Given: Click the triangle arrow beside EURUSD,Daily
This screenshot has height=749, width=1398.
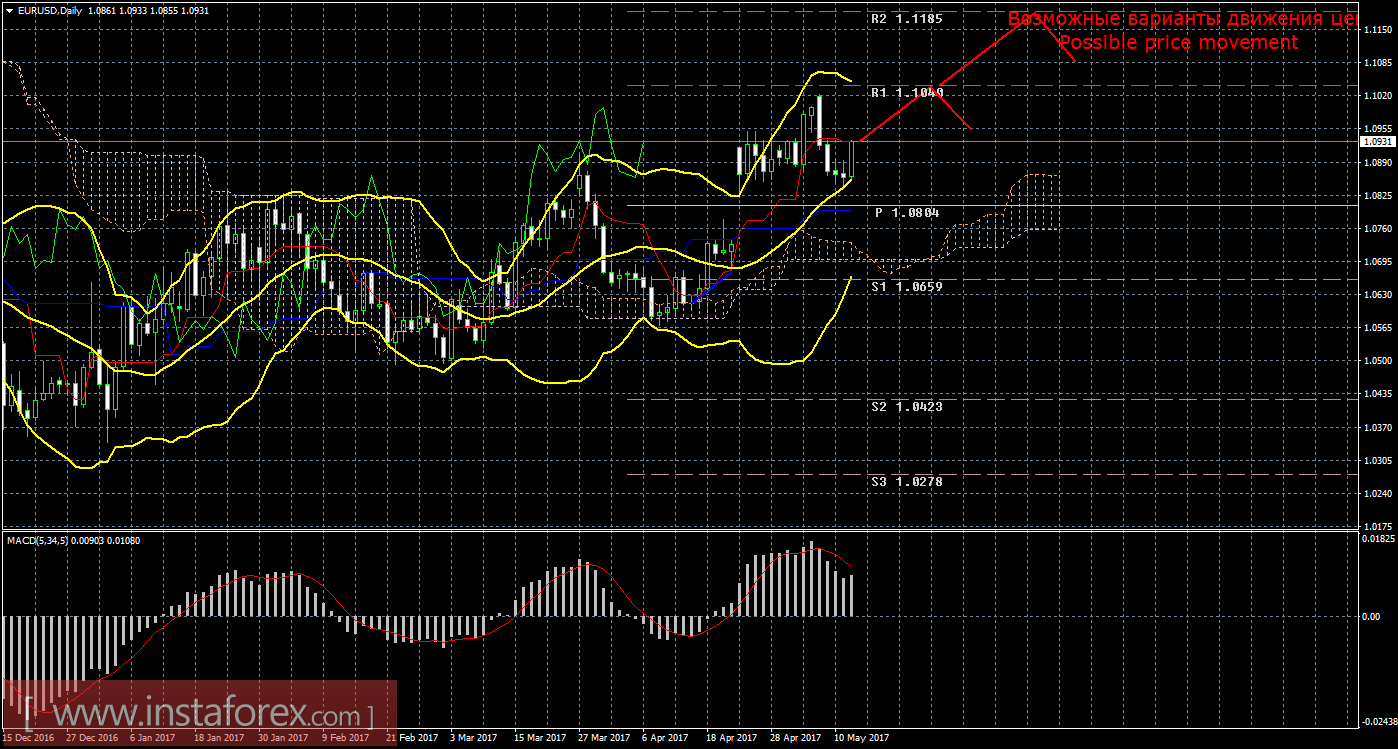Looking at the screenshot, I should click(9, 10).
